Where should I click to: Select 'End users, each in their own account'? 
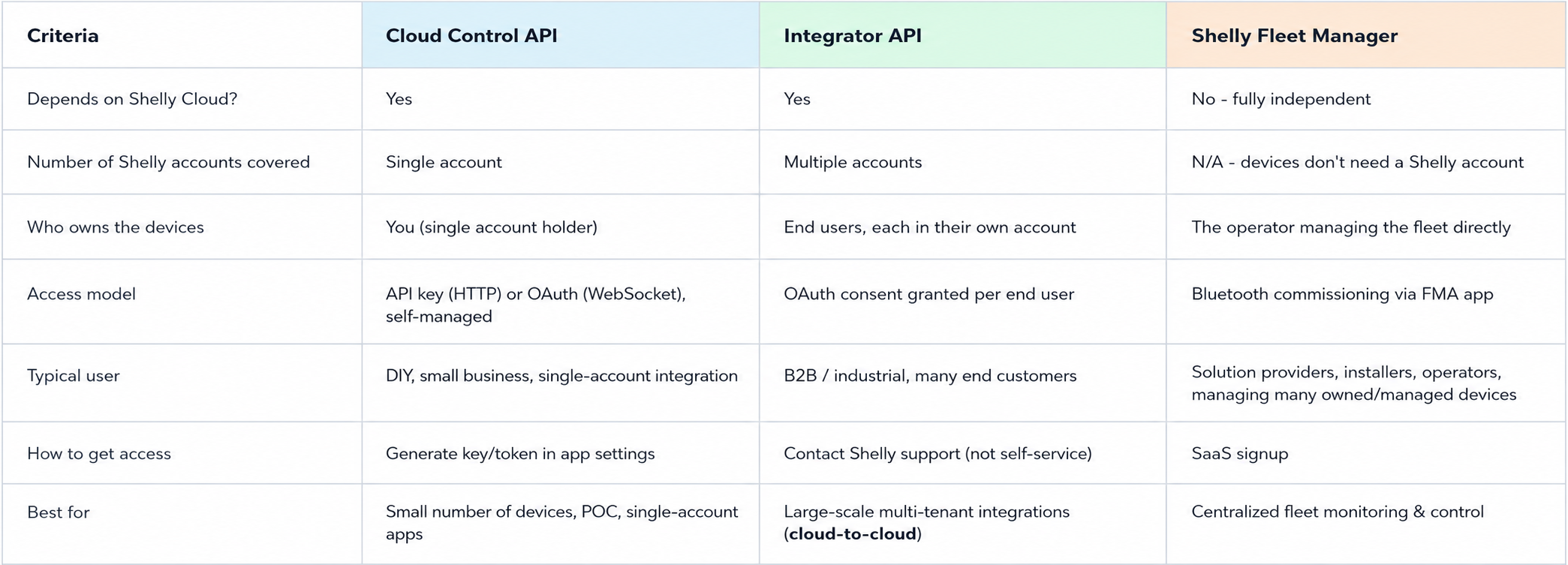point(930,227)
